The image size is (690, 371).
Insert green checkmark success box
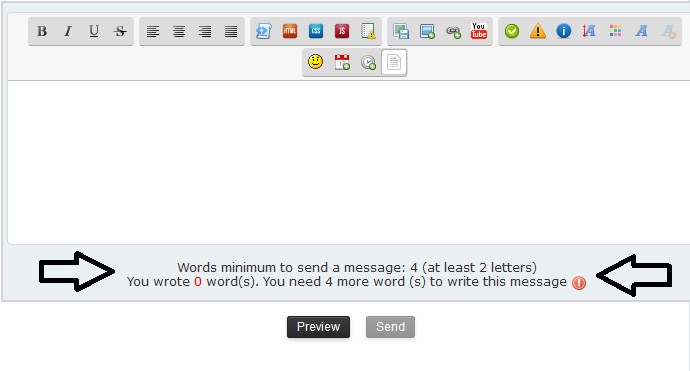(512, 31)
